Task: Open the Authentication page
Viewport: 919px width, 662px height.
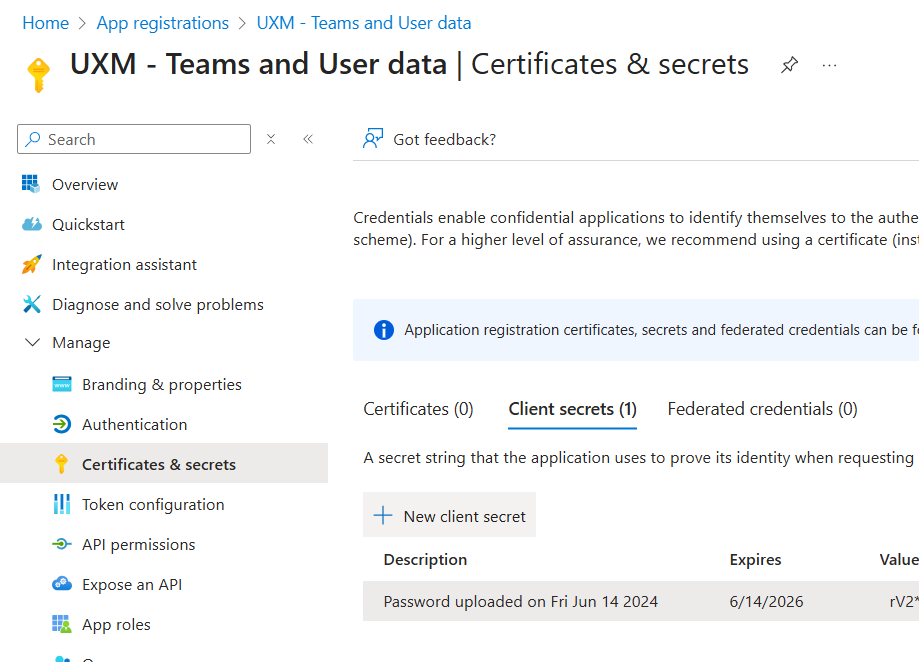Action: (x=134, y=424)
